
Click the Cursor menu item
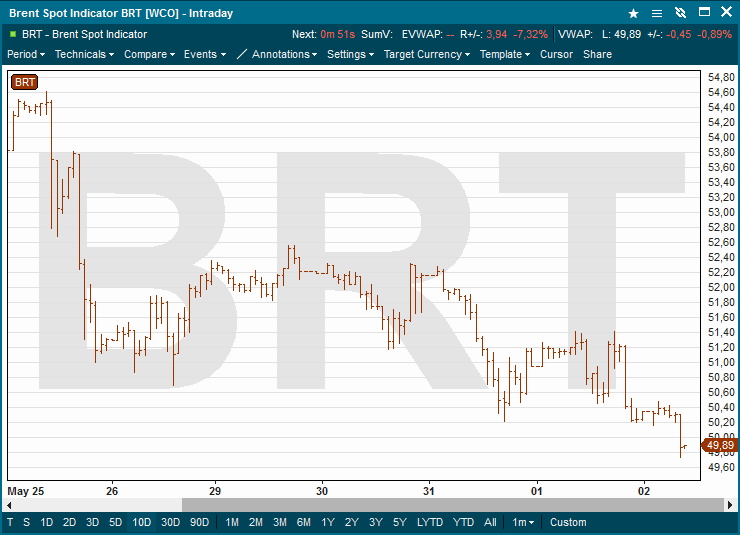(x=556, y=54)
